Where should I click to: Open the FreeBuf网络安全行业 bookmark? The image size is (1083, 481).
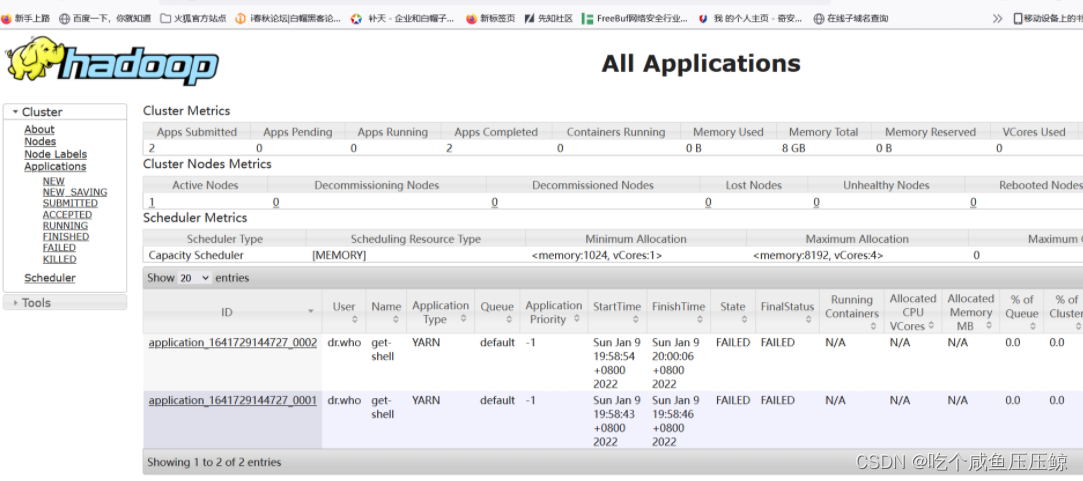634,18
